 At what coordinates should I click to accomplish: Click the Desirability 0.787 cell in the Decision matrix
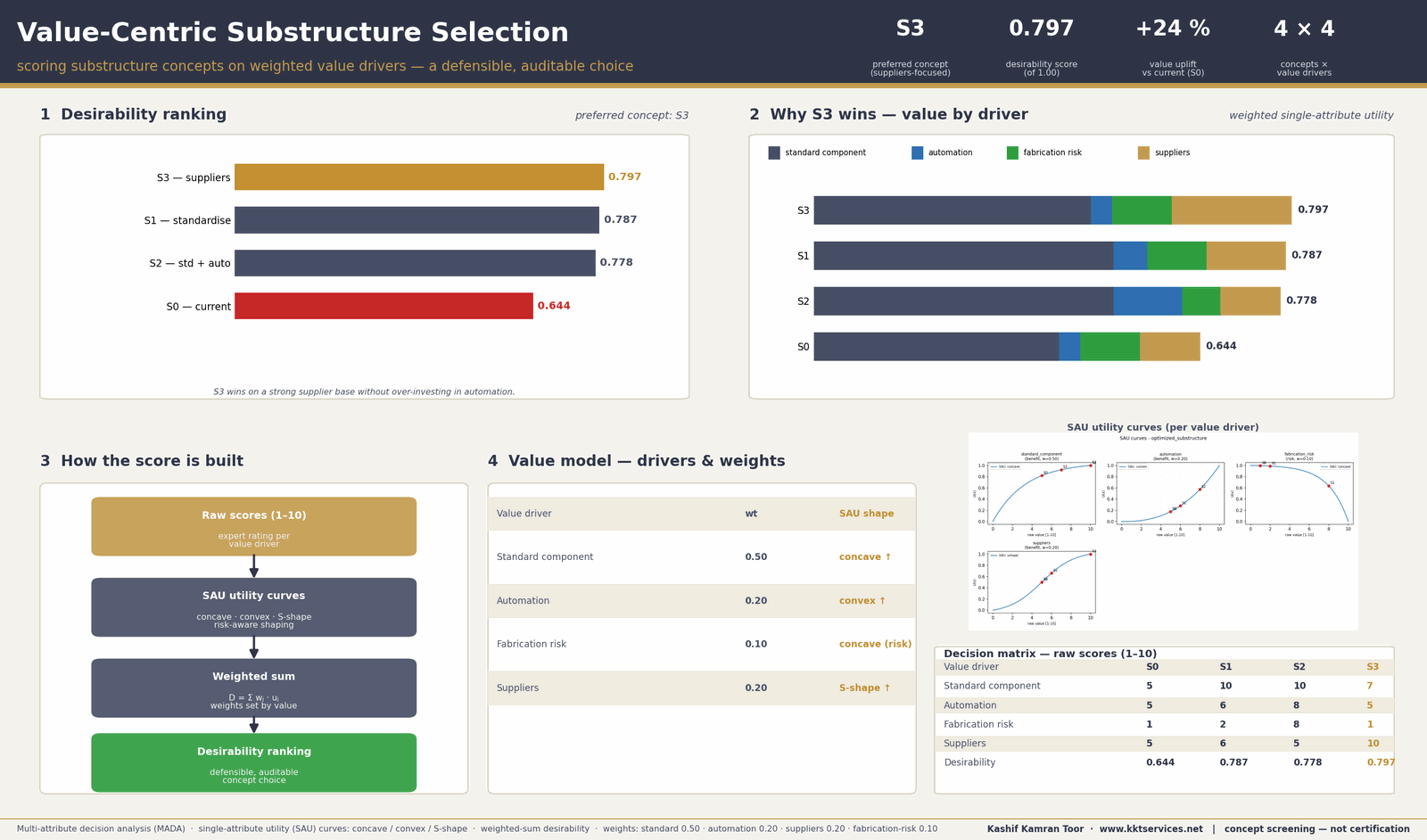(x=1233, y=762)
